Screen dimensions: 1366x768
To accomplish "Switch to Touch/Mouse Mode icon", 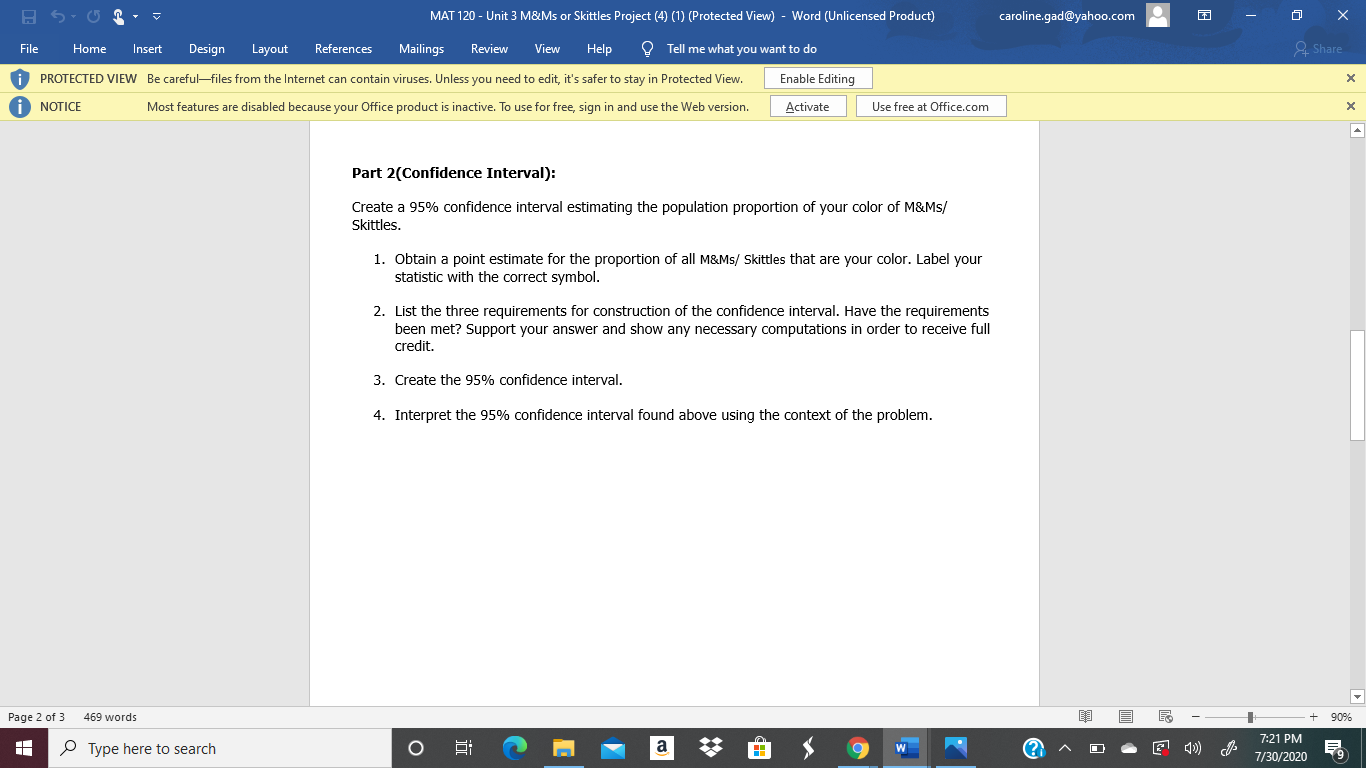I will tap(118, 15).
